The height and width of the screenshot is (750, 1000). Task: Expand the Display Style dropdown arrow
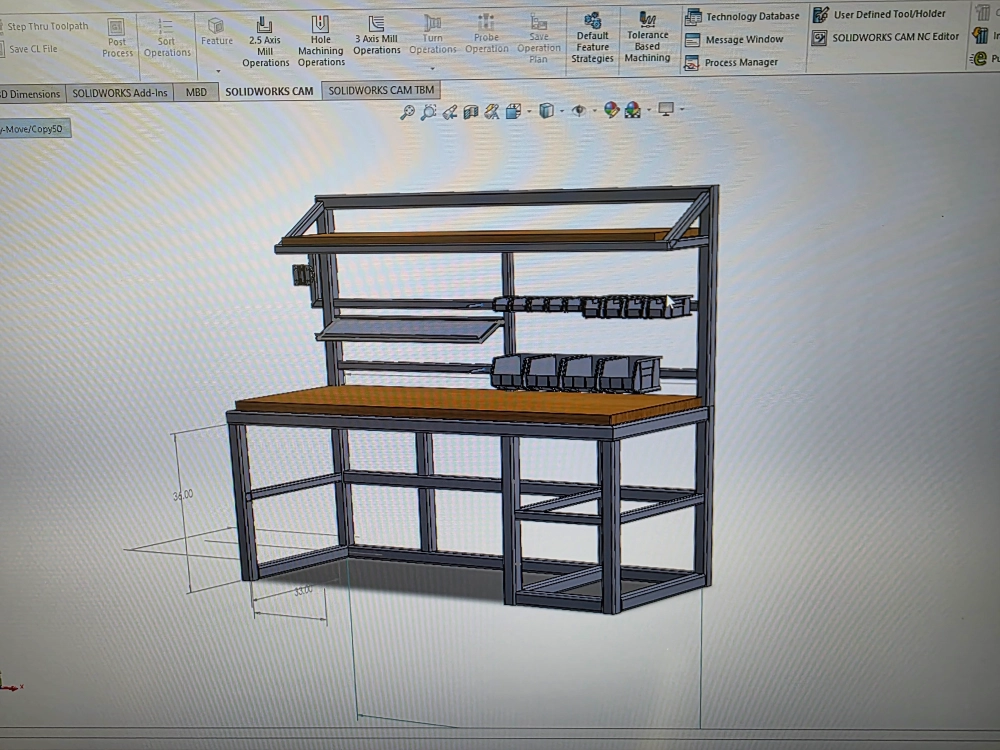pyautogui.click(x=562, y=111)
